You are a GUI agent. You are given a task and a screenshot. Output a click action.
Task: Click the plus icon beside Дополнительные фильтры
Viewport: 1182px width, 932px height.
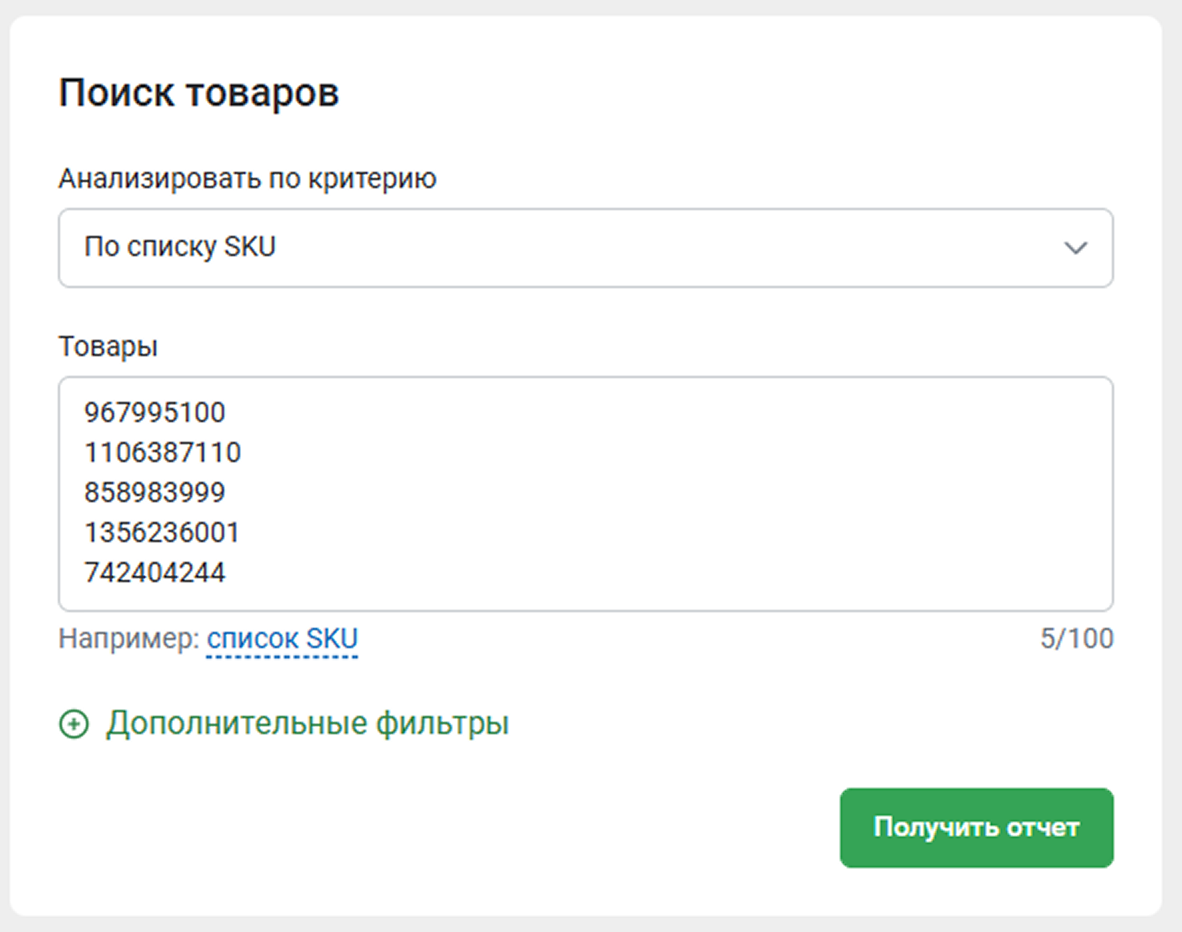[74, 724]
